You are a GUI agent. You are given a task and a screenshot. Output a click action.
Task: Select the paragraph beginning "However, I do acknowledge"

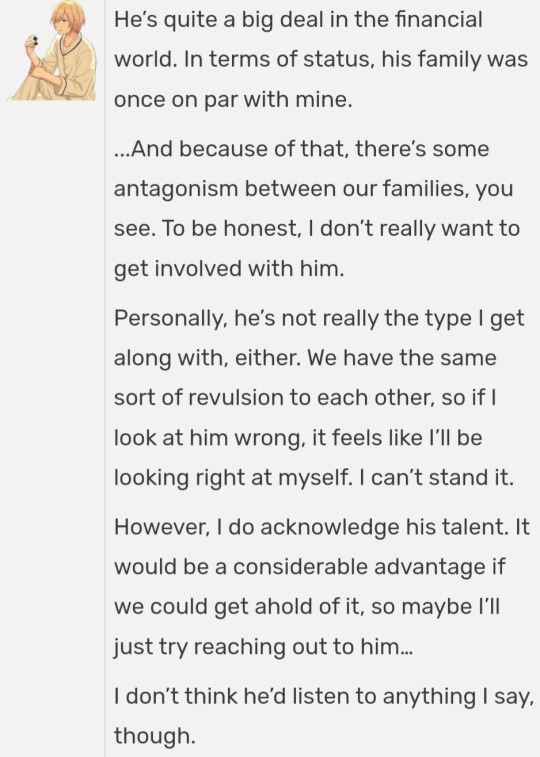pos(322,587)
